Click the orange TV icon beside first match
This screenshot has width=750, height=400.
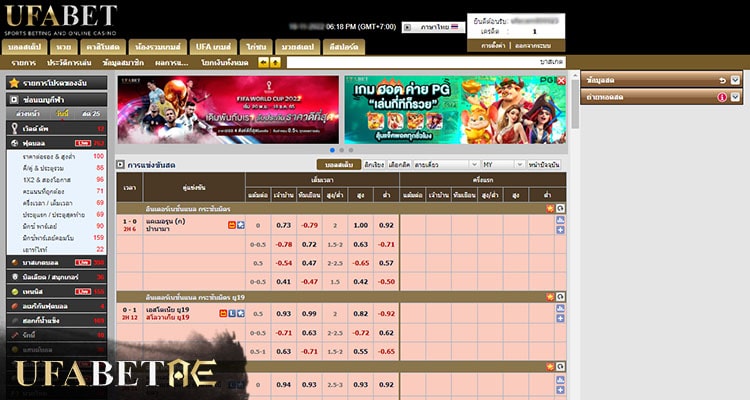tap(231, 224)
